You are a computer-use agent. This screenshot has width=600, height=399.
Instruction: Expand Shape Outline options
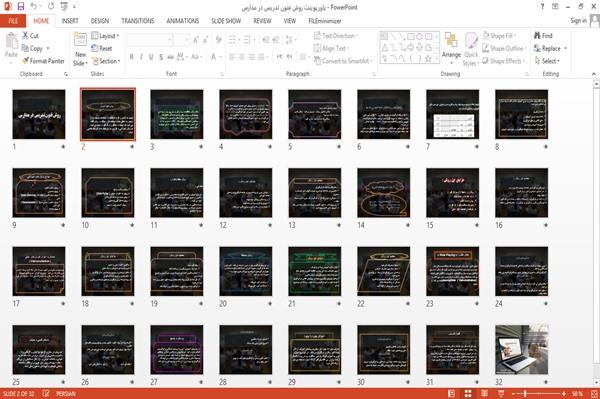[504, 48]
